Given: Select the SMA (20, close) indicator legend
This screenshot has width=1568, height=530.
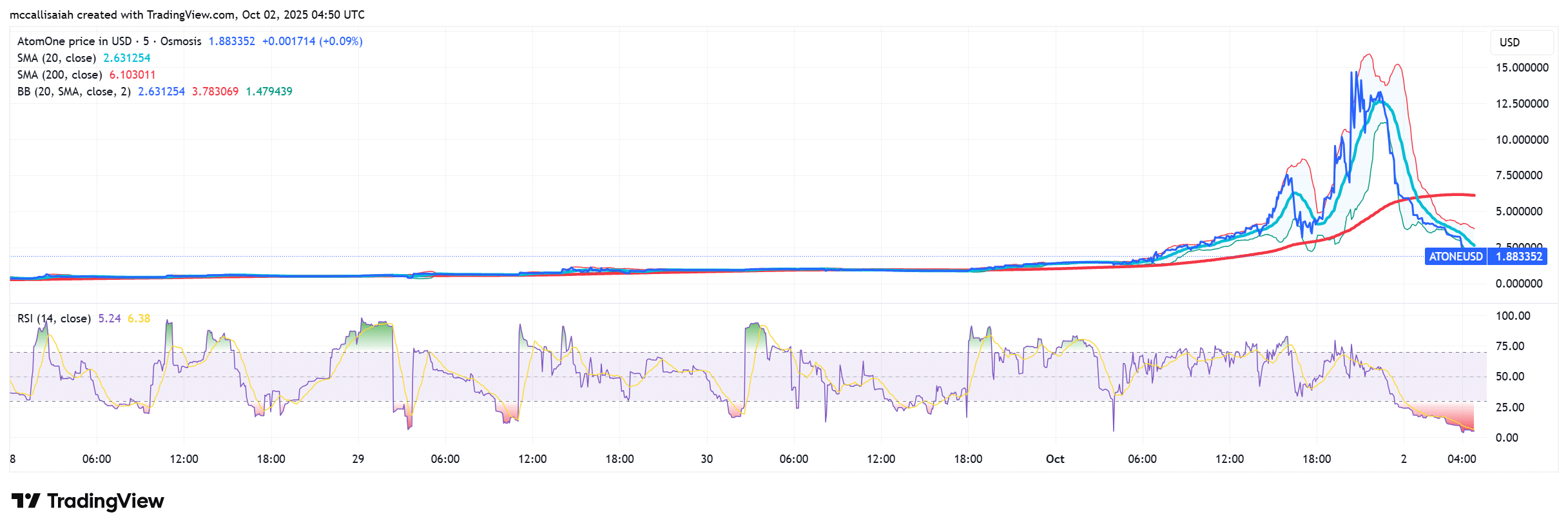Looking at the screenshot, I should point(57,58).
